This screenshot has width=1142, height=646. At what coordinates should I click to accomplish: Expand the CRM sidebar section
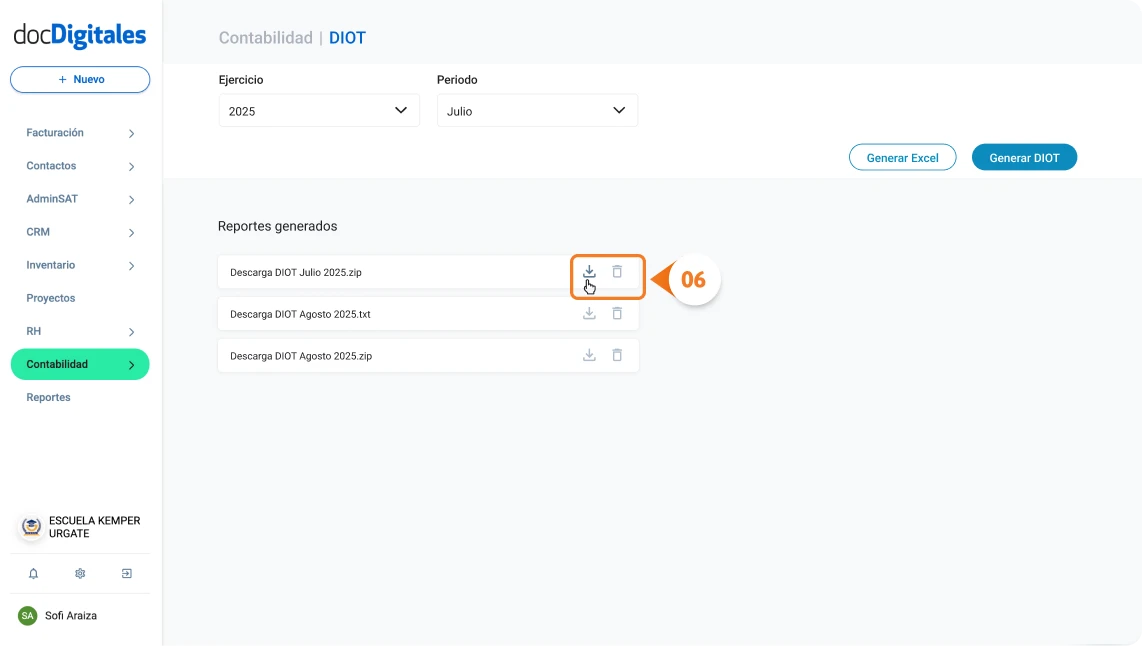tap(80, 231)
